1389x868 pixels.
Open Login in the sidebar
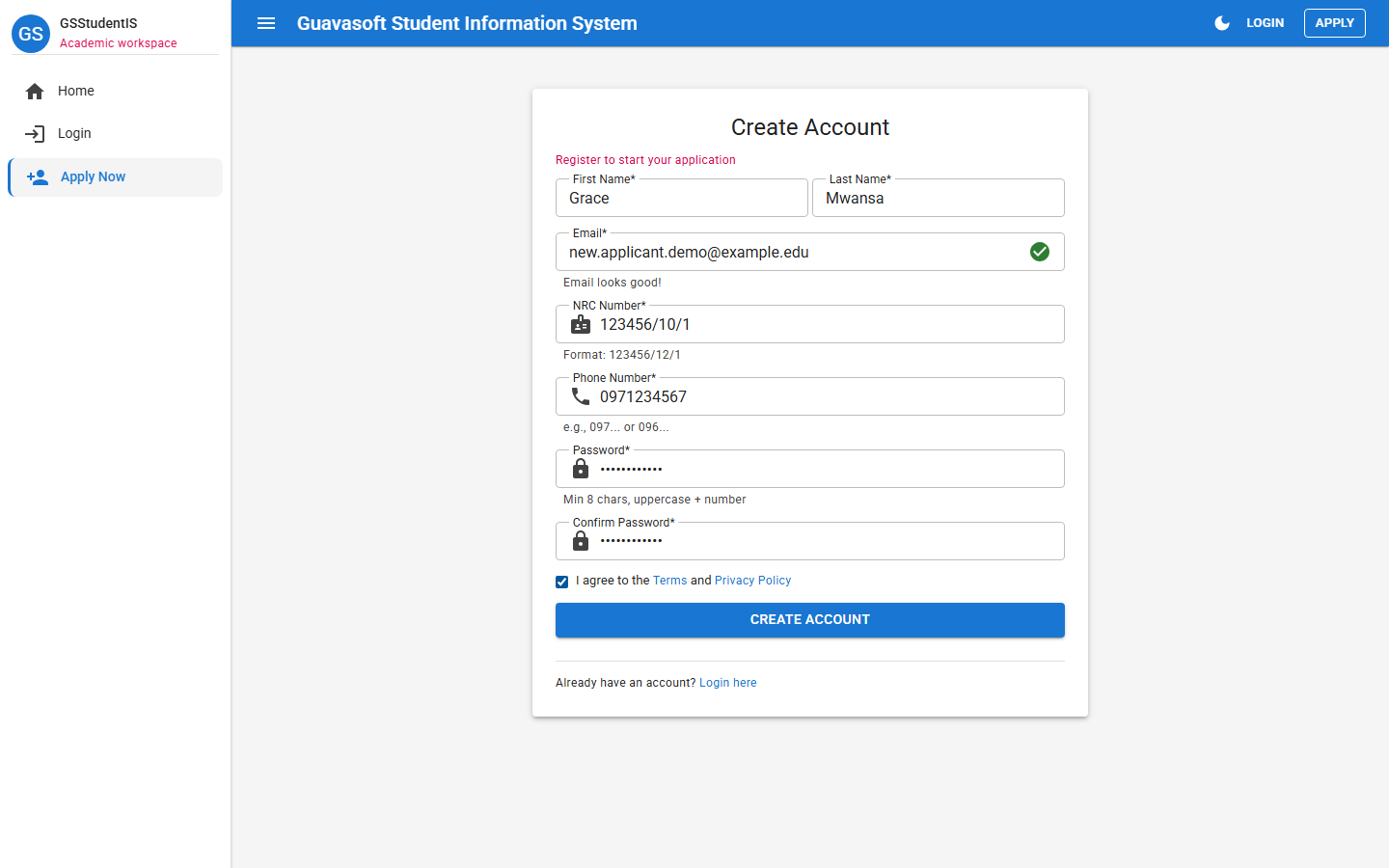coord(116,134)
